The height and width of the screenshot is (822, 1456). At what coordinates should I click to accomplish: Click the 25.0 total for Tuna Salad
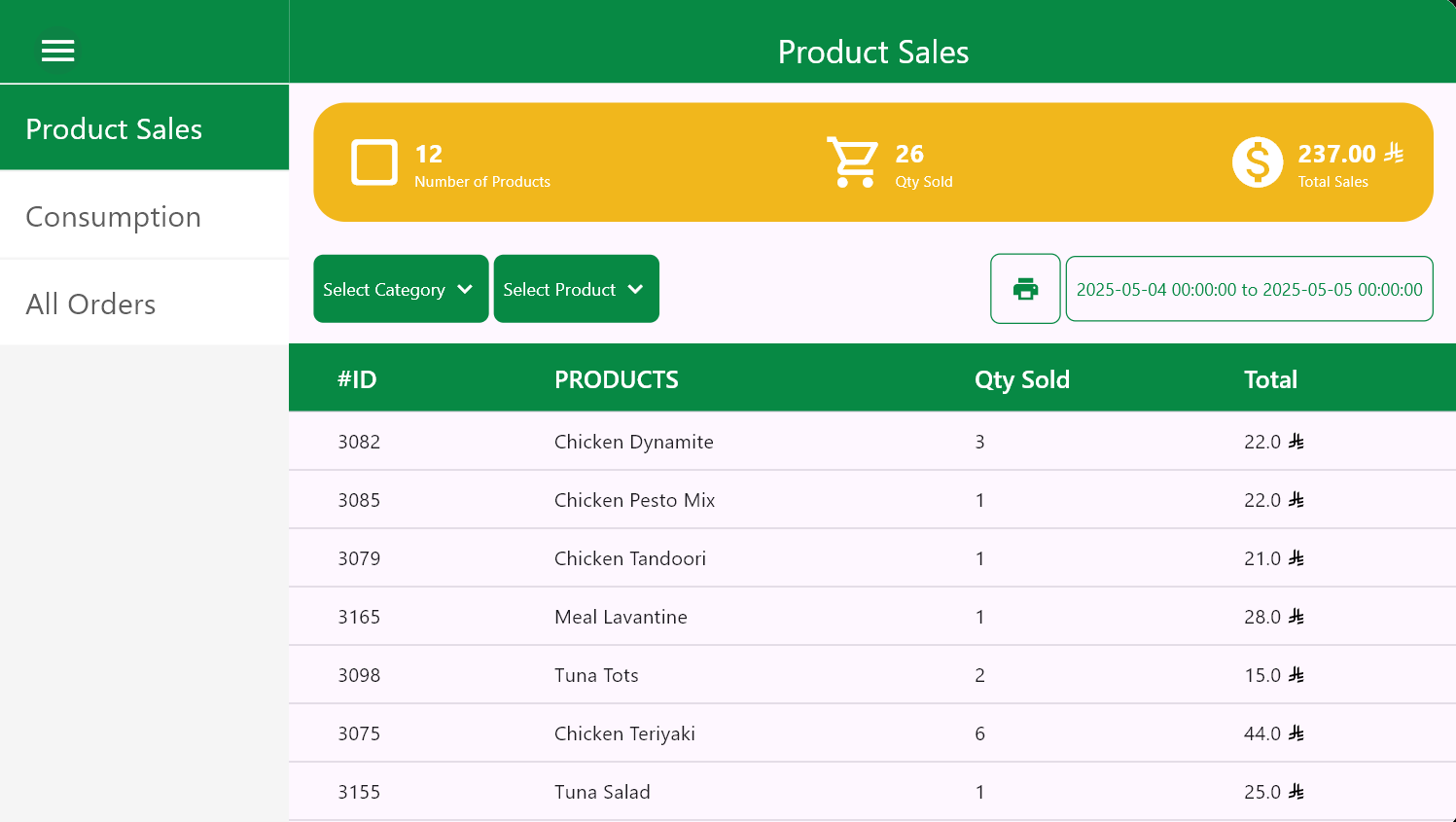coord(1274,792)
